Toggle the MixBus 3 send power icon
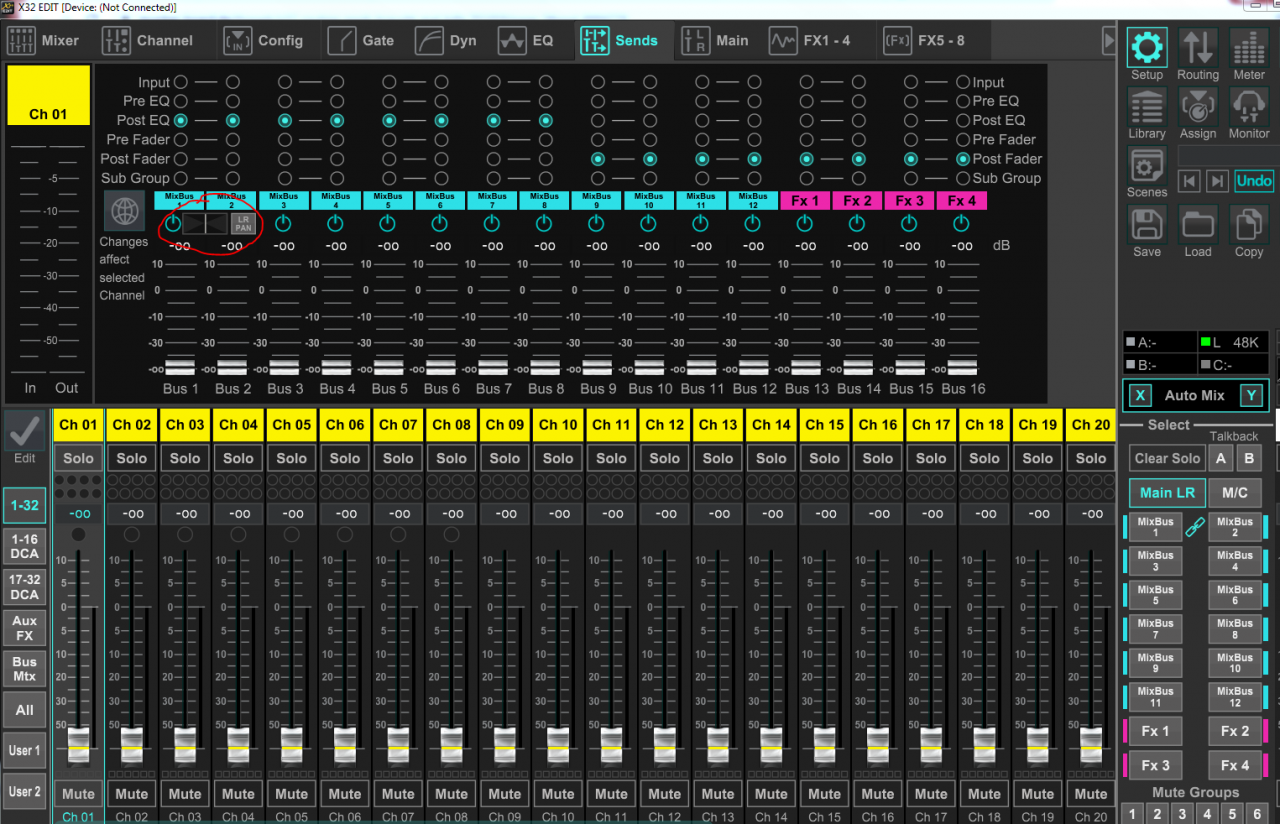1280x824 pixels. pyautogui.click(x=284, y=223)
